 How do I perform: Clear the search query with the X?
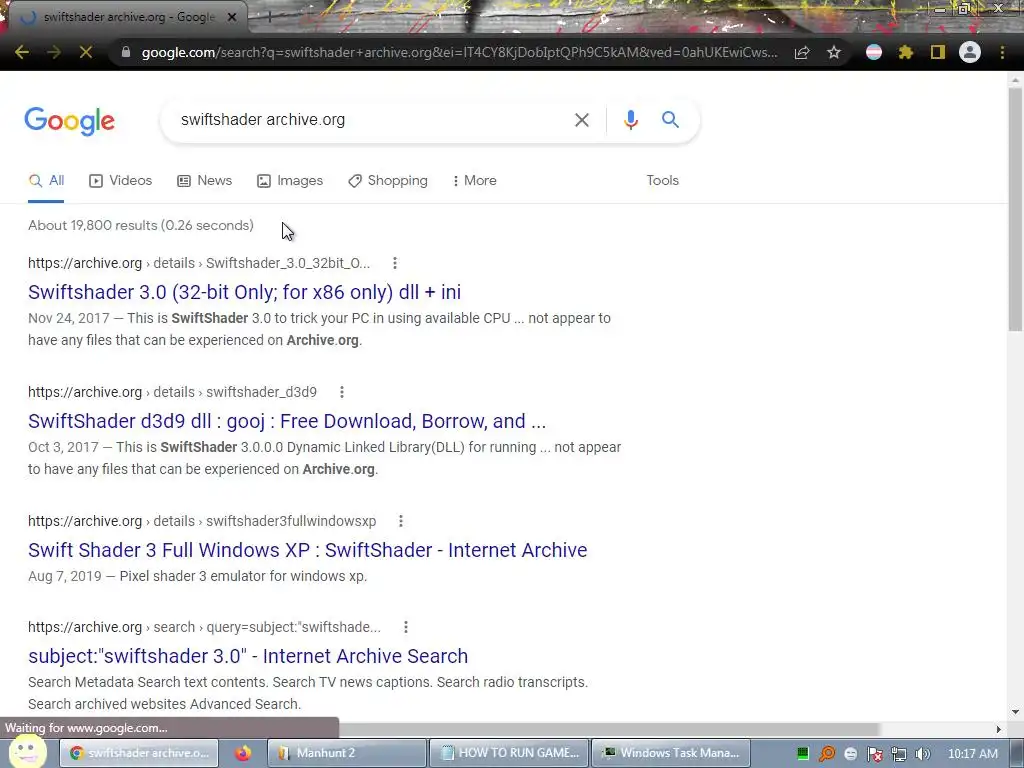click(582, 120)
